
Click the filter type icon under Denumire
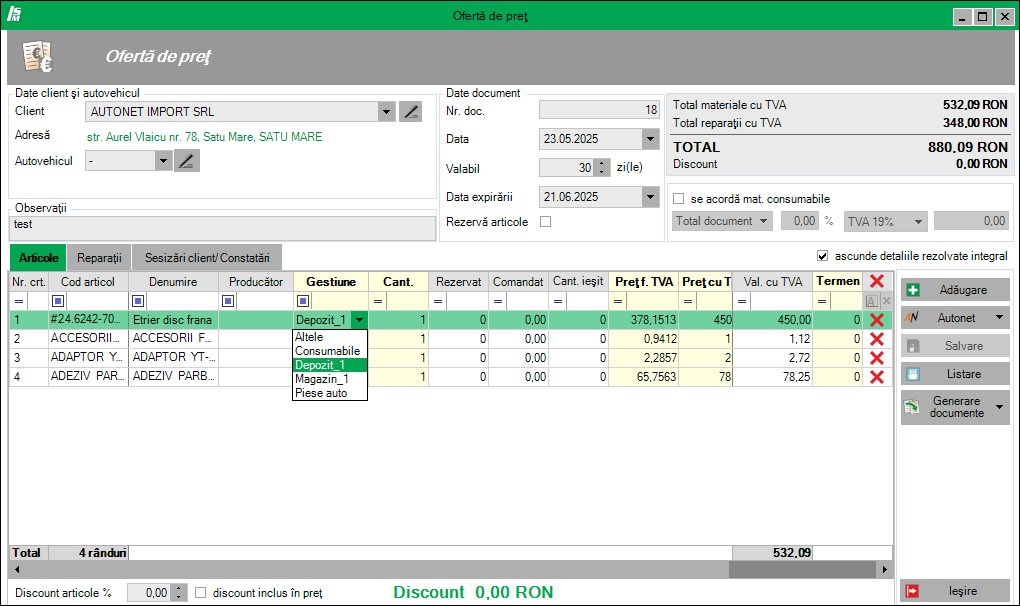[x=138, y=301]
